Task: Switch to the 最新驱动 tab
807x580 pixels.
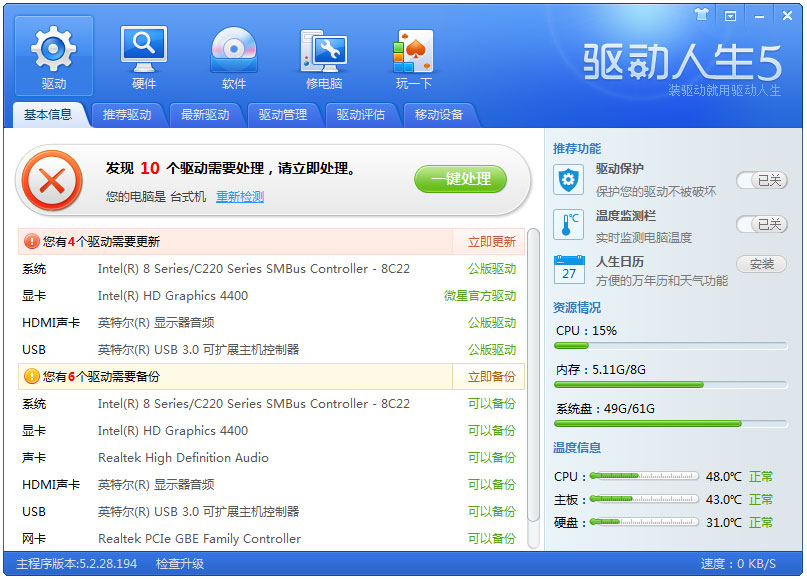Action: click(x=205, y=115)
